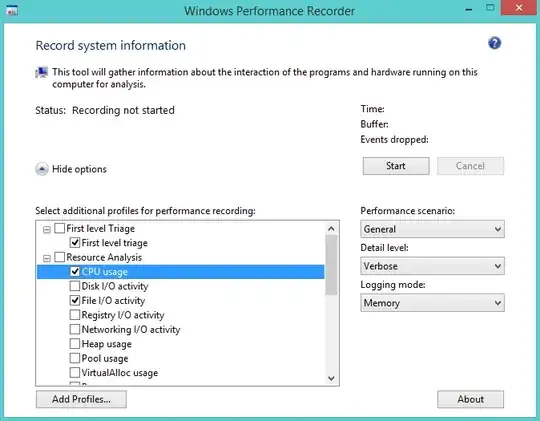The image size is (540, 421).
Task: Select the 'VirtualAlloc usage' row label
Action: coord(120,373)
